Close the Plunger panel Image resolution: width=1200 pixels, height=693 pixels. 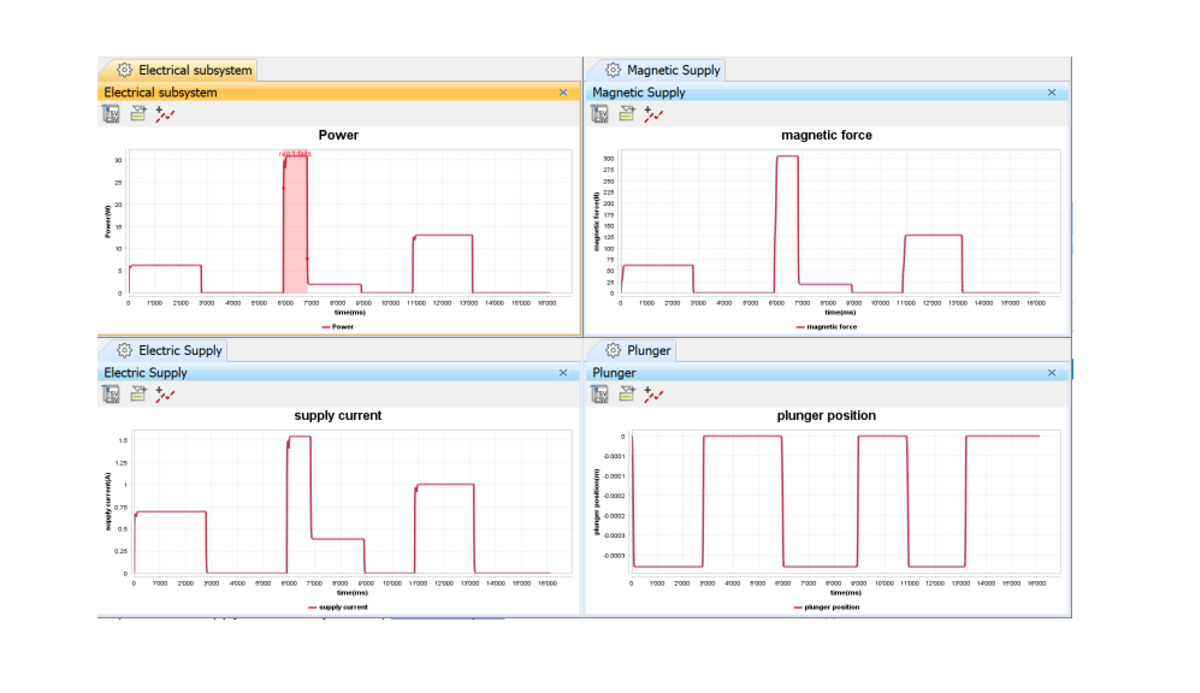click(1051, 373)
